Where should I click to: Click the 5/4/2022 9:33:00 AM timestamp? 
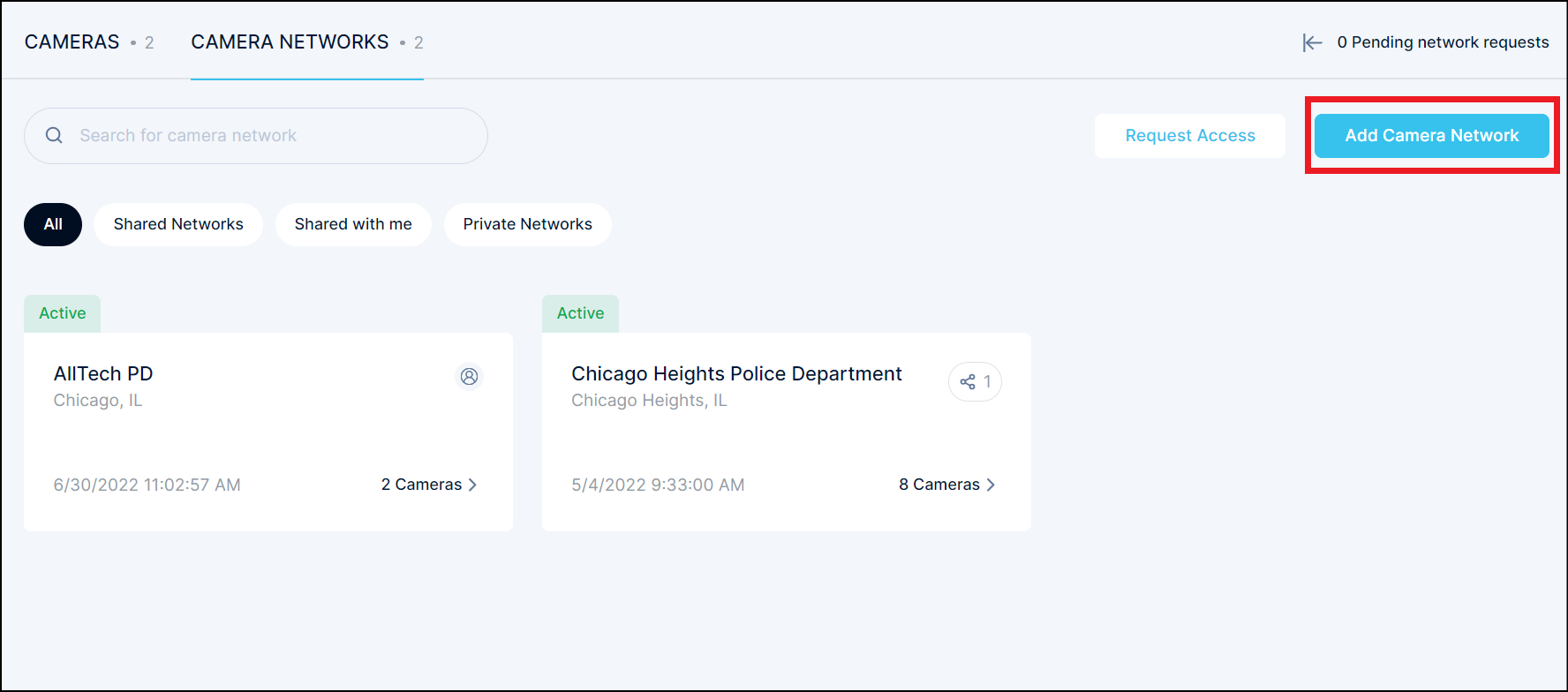point(658,485)
